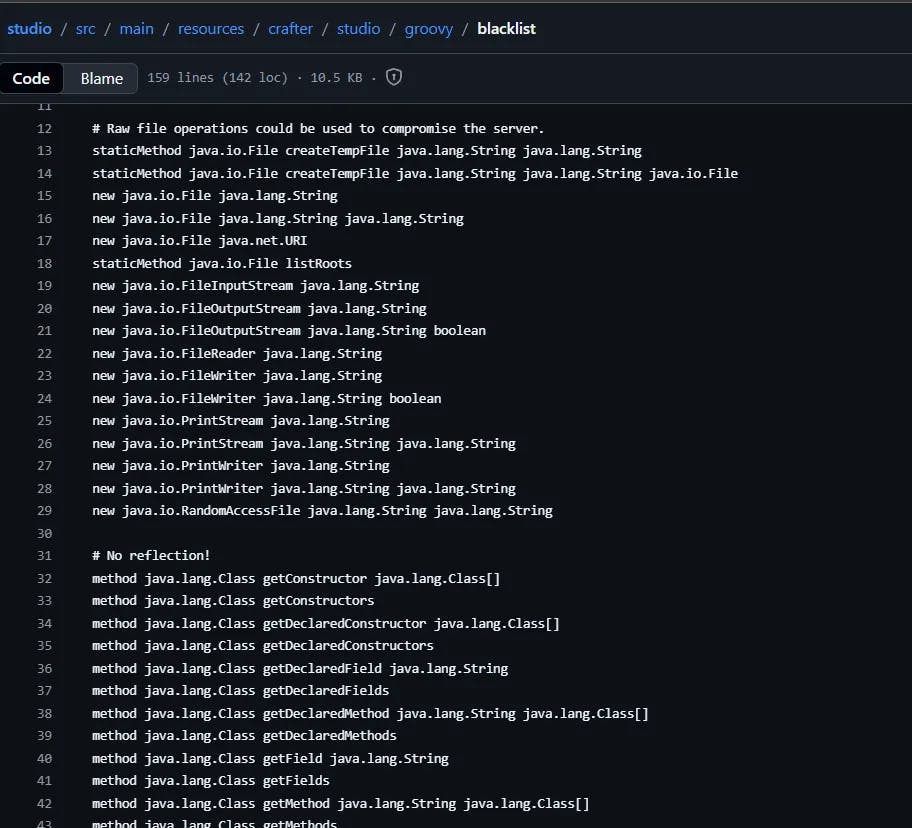Navigate to the main folder breadcrumb

(137, 29)
